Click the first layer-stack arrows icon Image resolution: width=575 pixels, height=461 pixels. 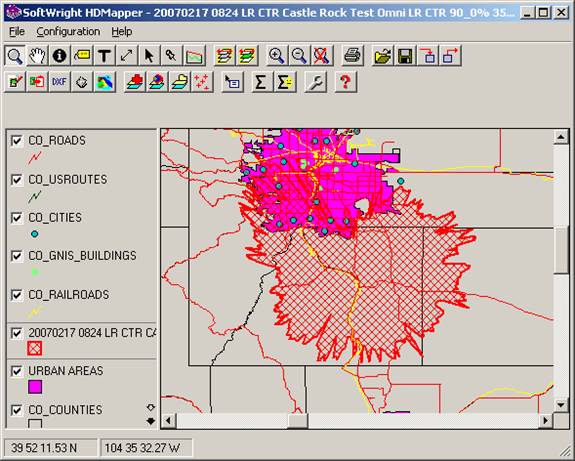[224, 56]
